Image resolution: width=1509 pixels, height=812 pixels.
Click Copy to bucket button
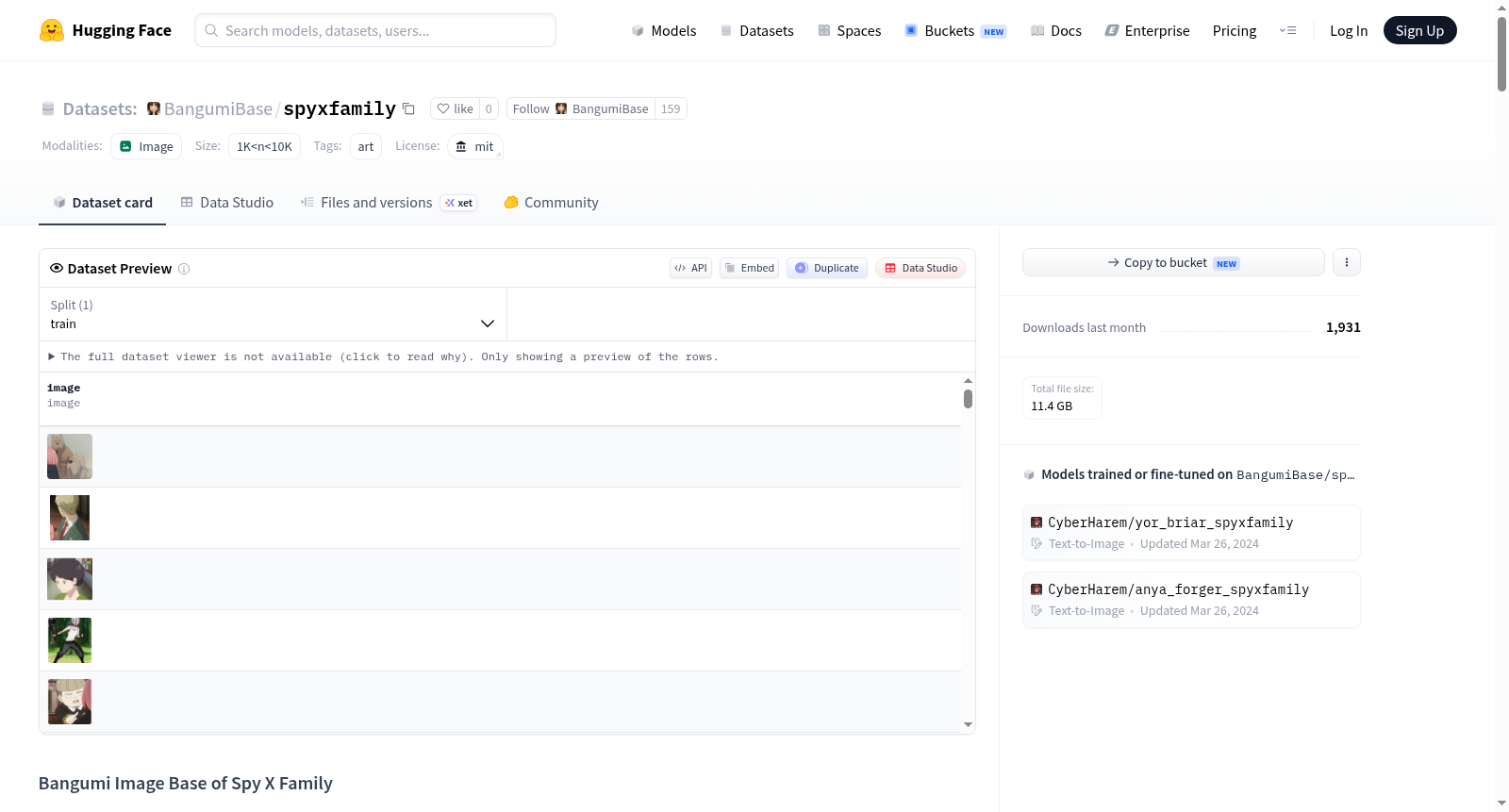1173,262
